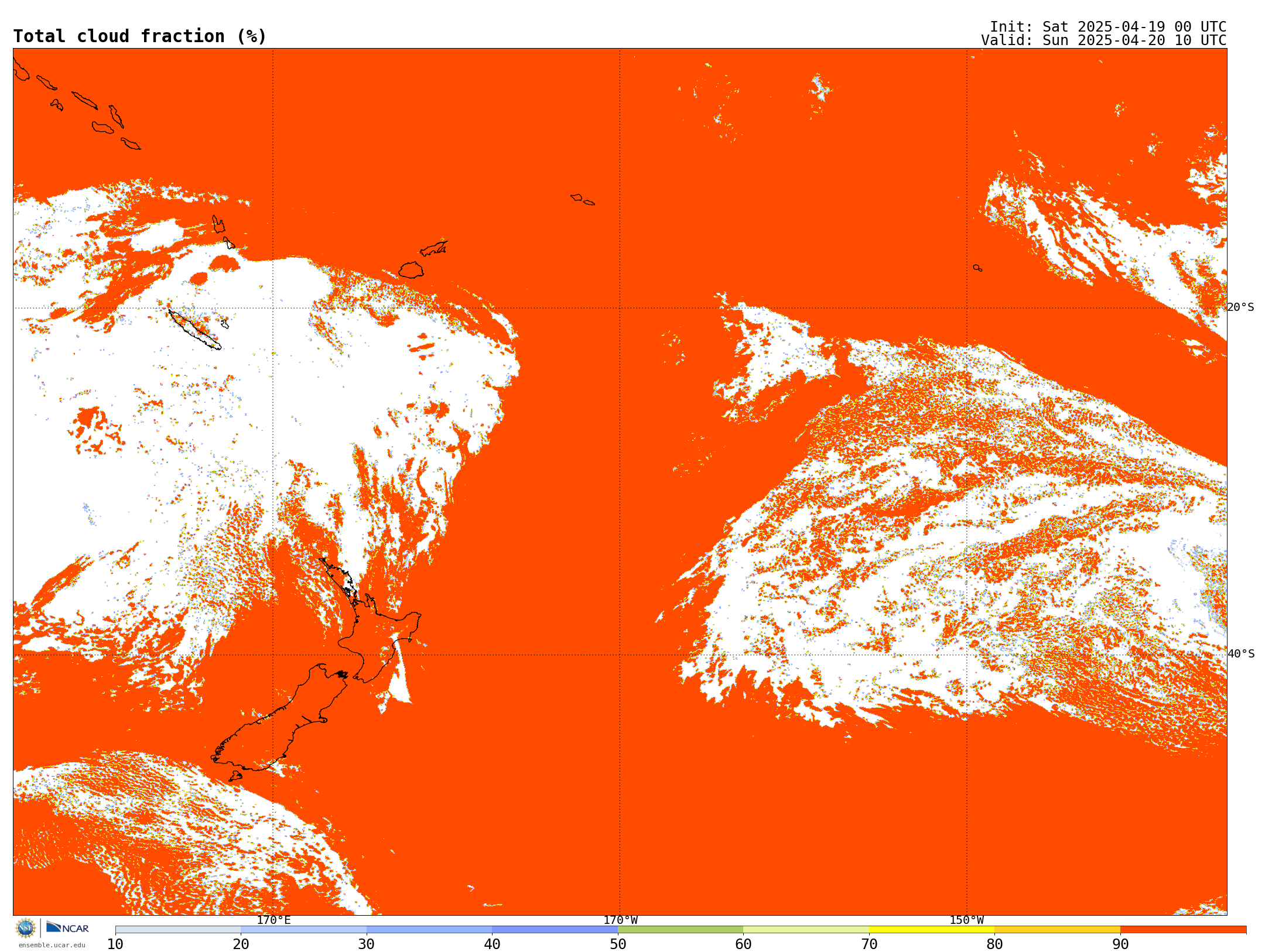Pick the green 50–60 colorbar segment
The height and width of the screenshot is (952, 1265).
[x=680, y=930]
